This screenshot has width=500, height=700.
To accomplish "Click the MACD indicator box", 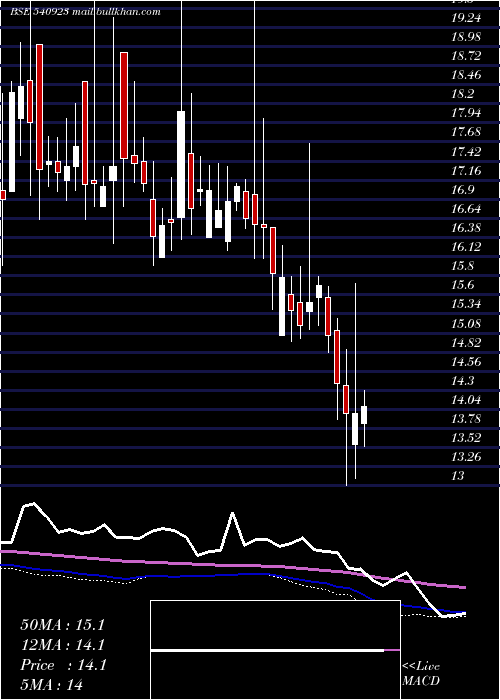I will pos(275,650).
